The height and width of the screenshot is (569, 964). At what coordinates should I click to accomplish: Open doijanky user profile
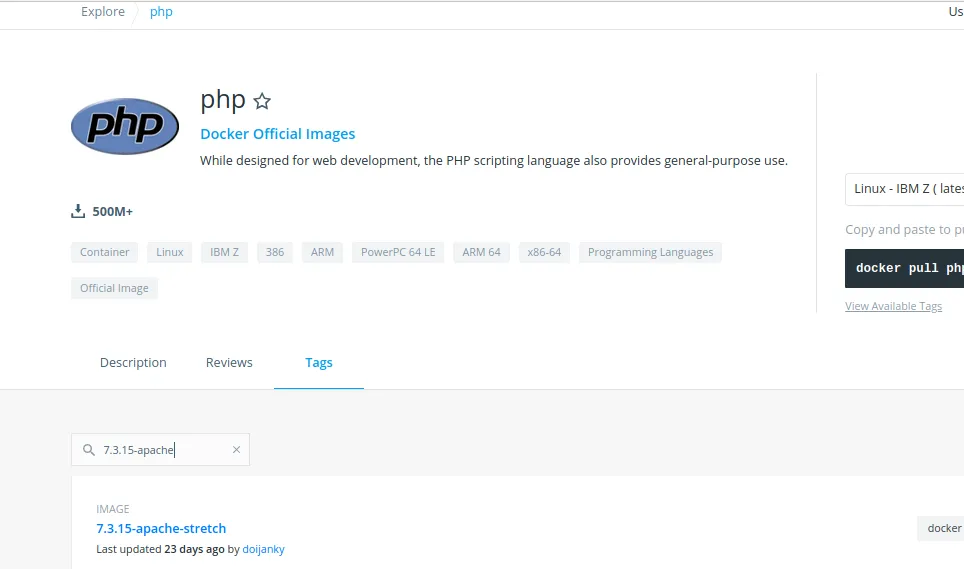tap(263, 549)
